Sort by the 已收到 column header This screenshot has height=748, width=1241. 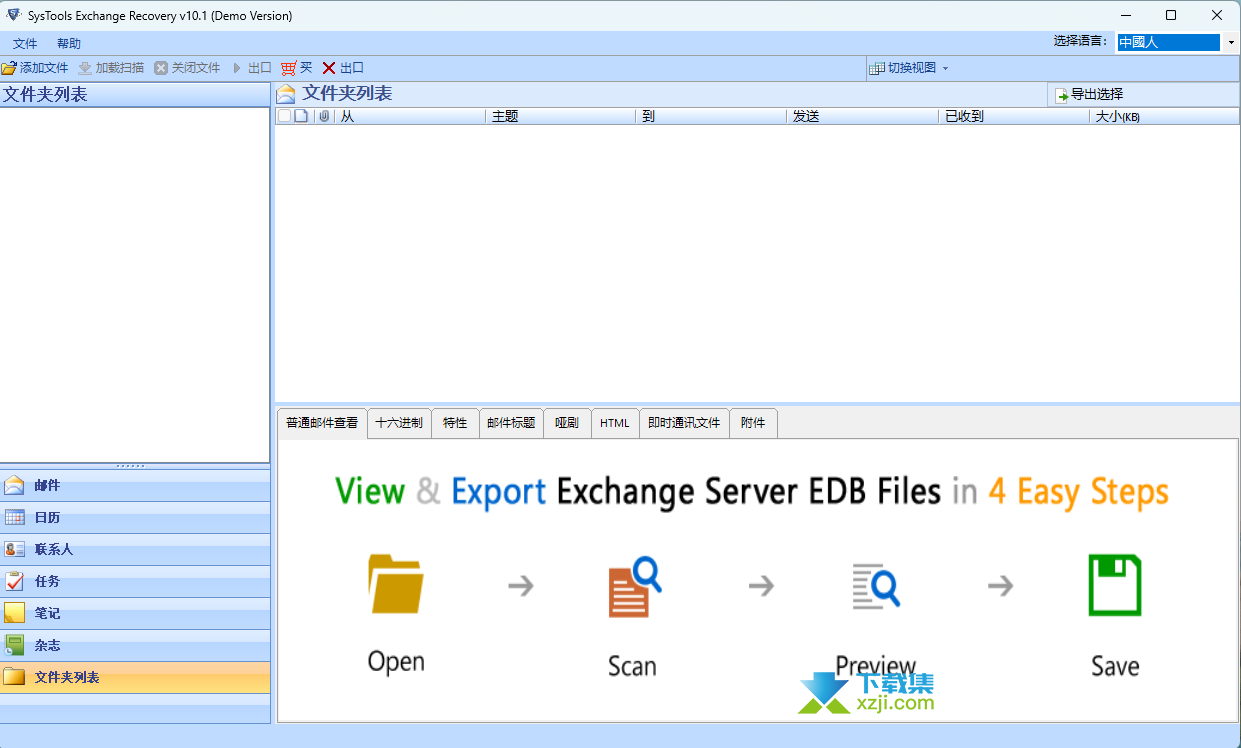tap(1014, 116)
